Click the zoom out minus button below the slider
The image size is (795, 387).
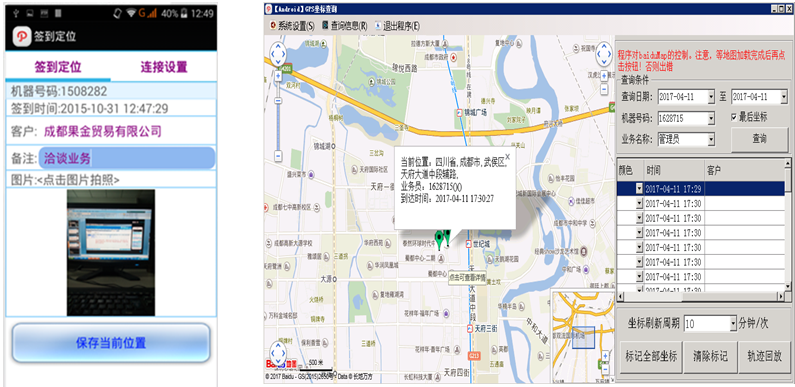[278, 156]
